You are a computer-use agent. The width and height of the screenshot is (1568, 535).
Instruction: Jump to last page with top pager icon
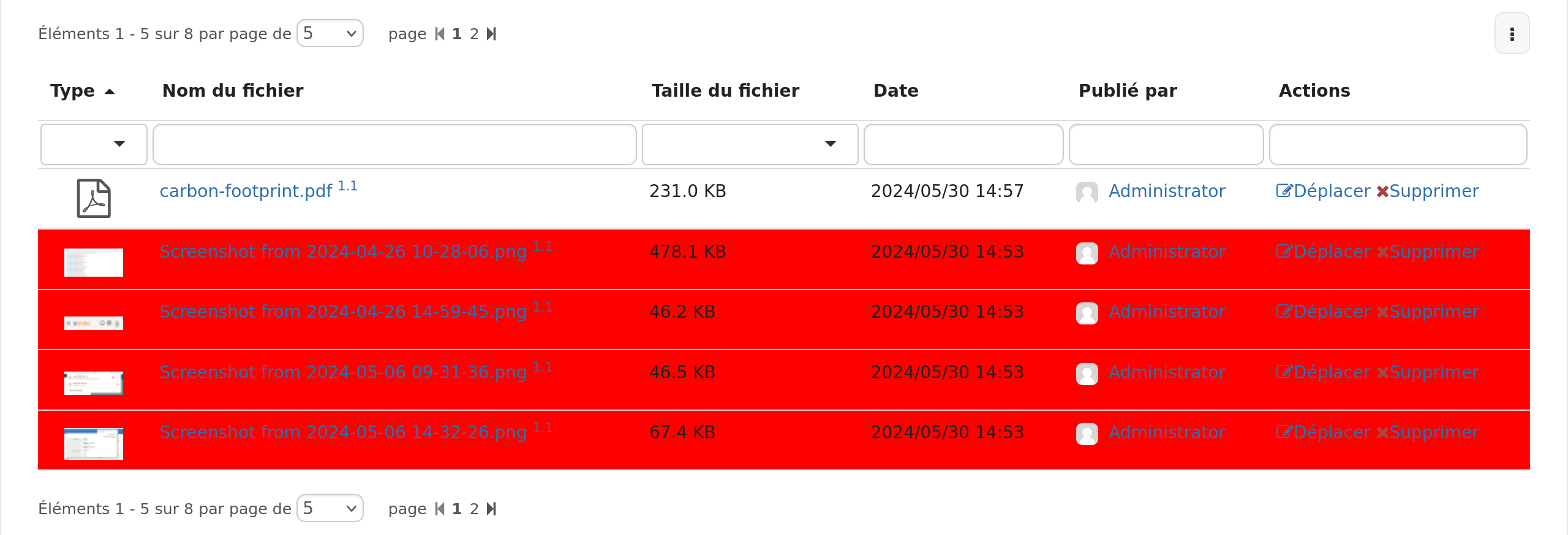[491, 34]
